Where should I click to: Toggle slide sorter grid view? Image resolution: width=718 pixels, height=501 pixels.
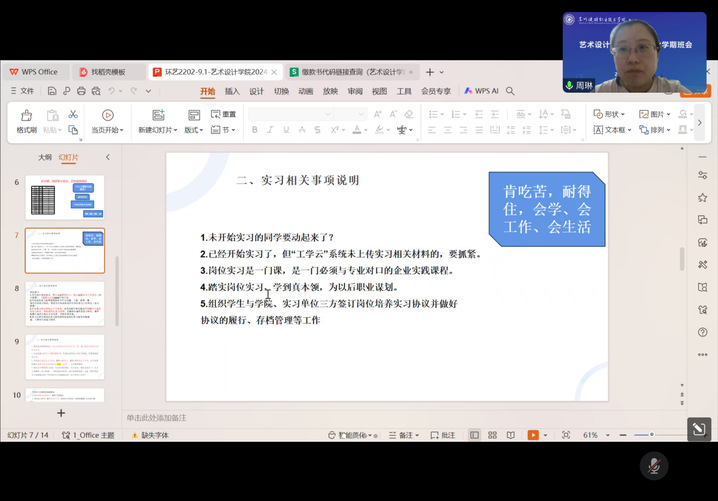point(494,435)
